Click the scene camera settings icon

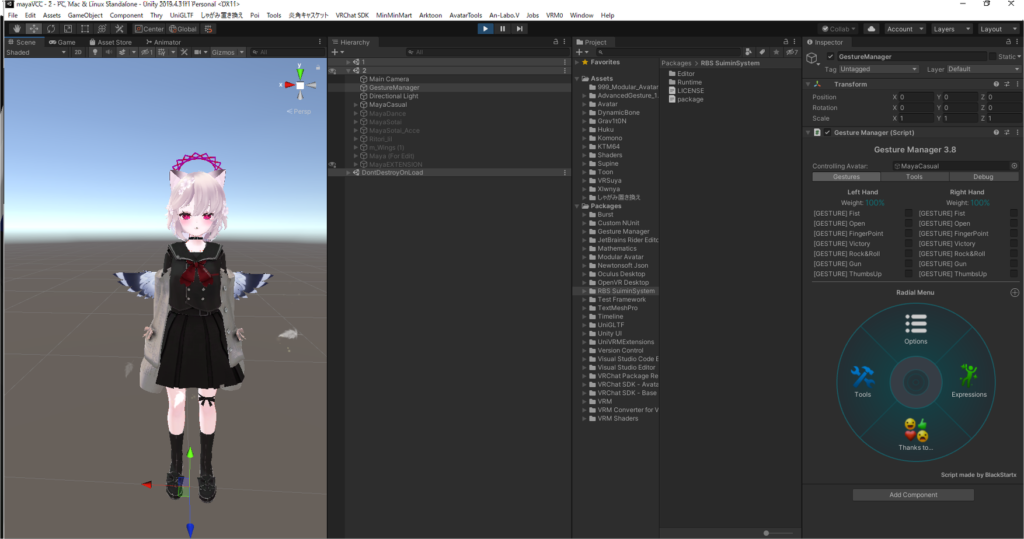[x=199, y=52]
